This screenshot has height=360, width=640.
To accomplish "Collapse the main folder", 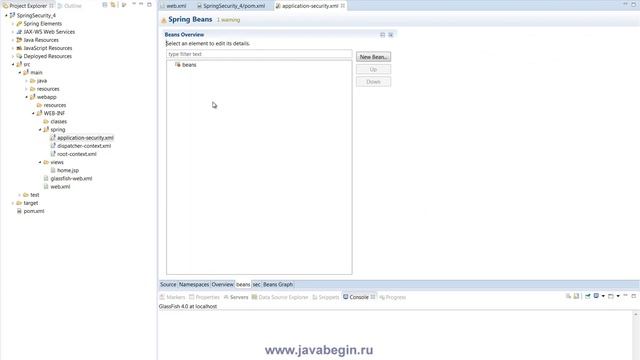I will [x=20, y=73].
